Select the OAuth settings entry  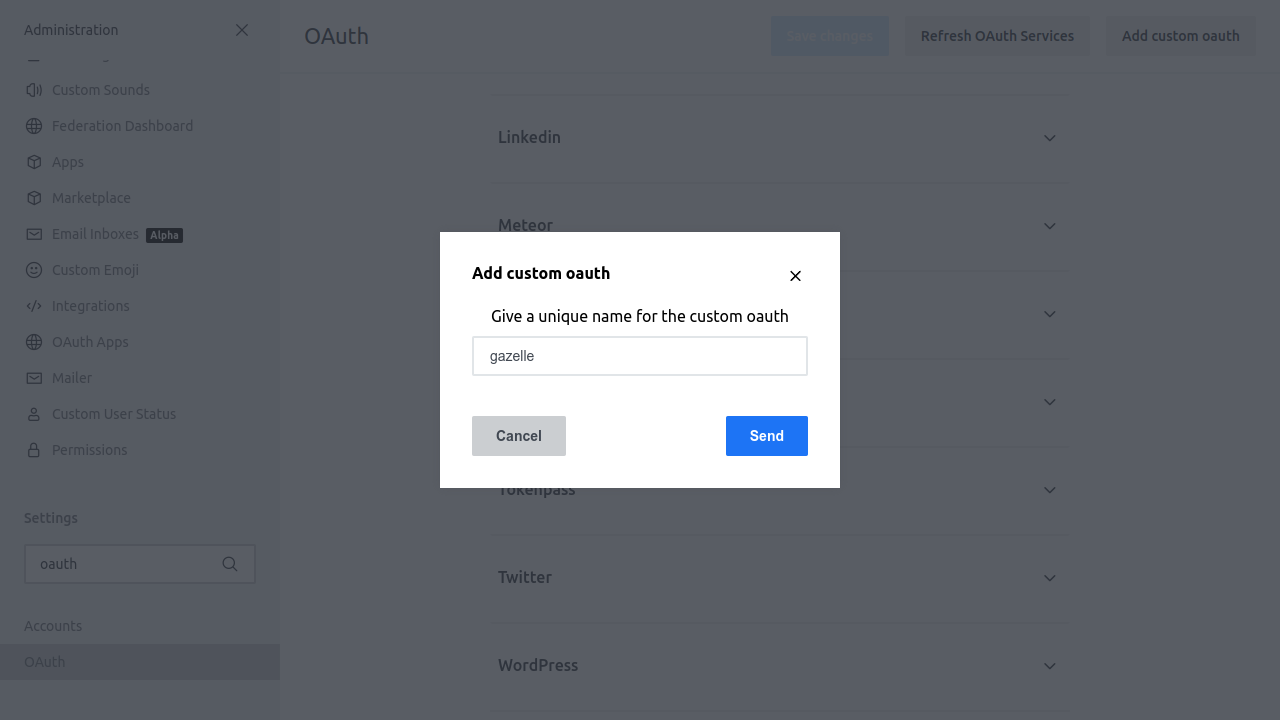pos(45,662)
